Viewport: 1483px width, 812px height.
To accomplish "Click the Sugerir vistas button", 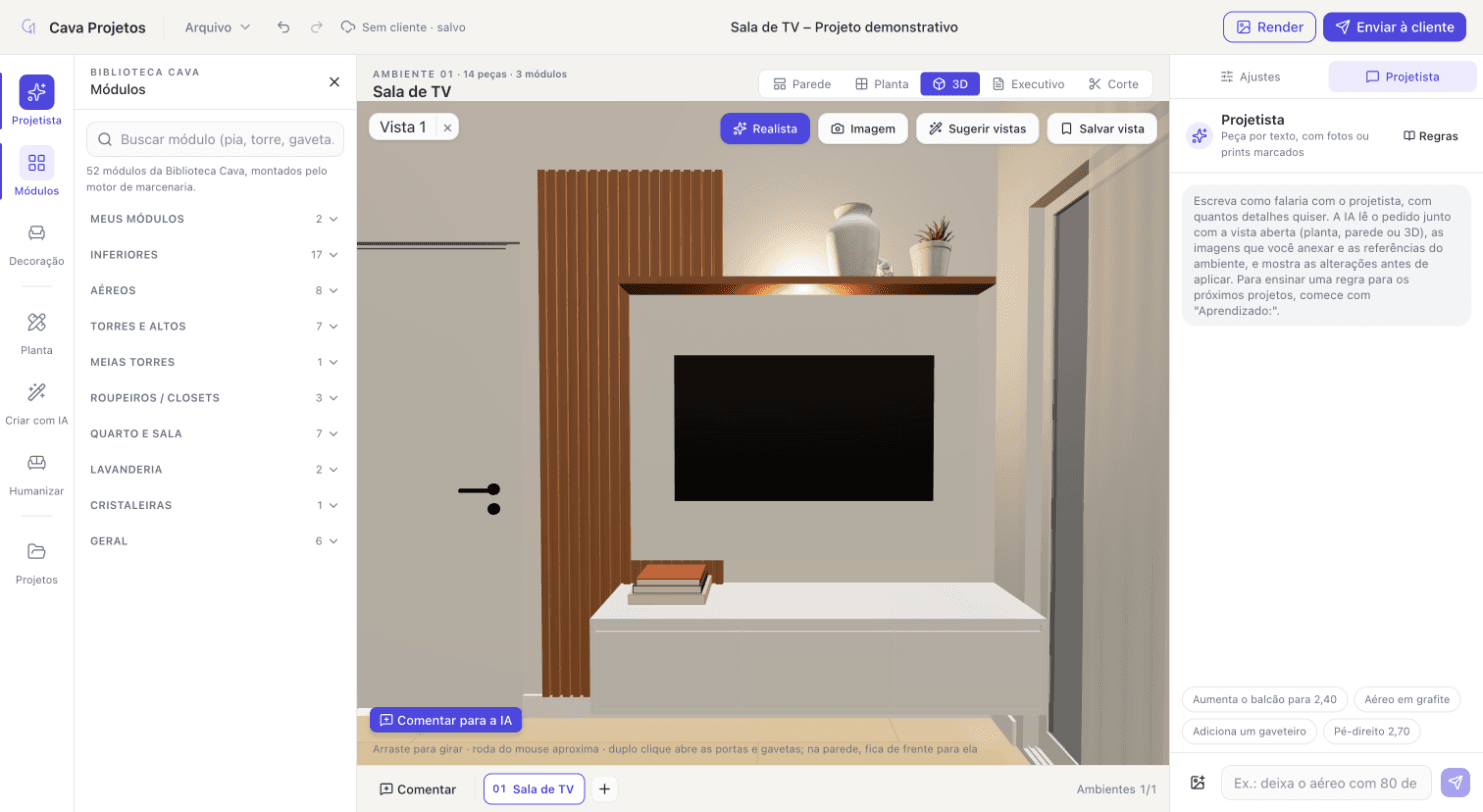I will [x=977, y=128].
